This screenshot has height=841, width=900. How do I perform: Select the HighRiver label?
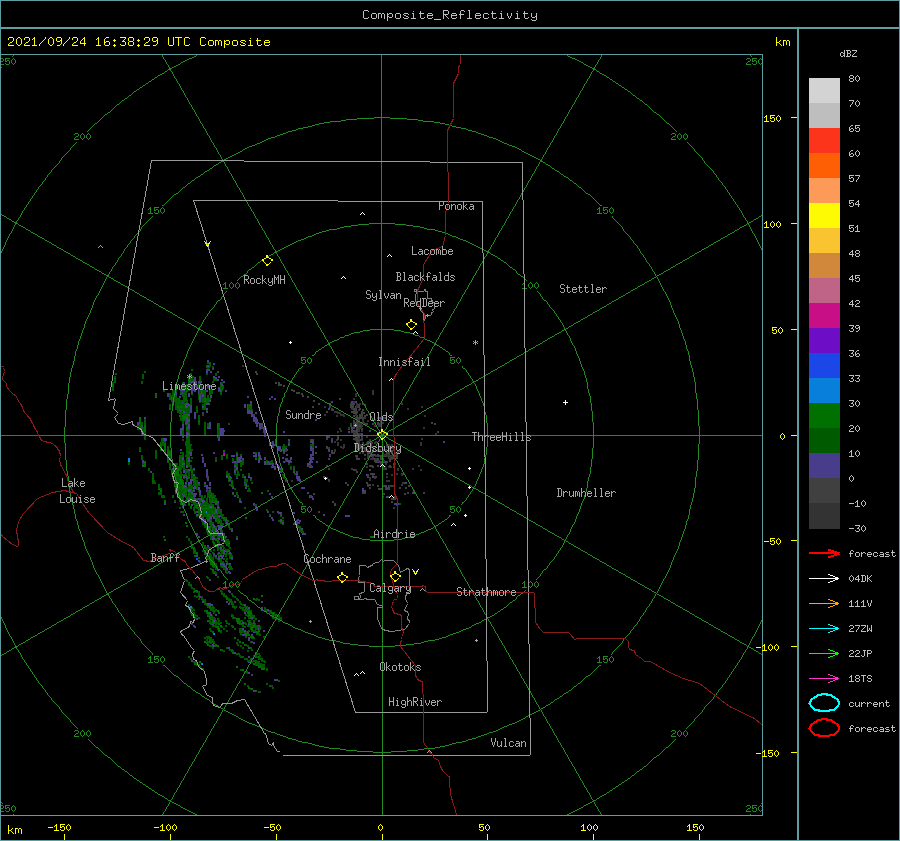(x=415, y=702)
